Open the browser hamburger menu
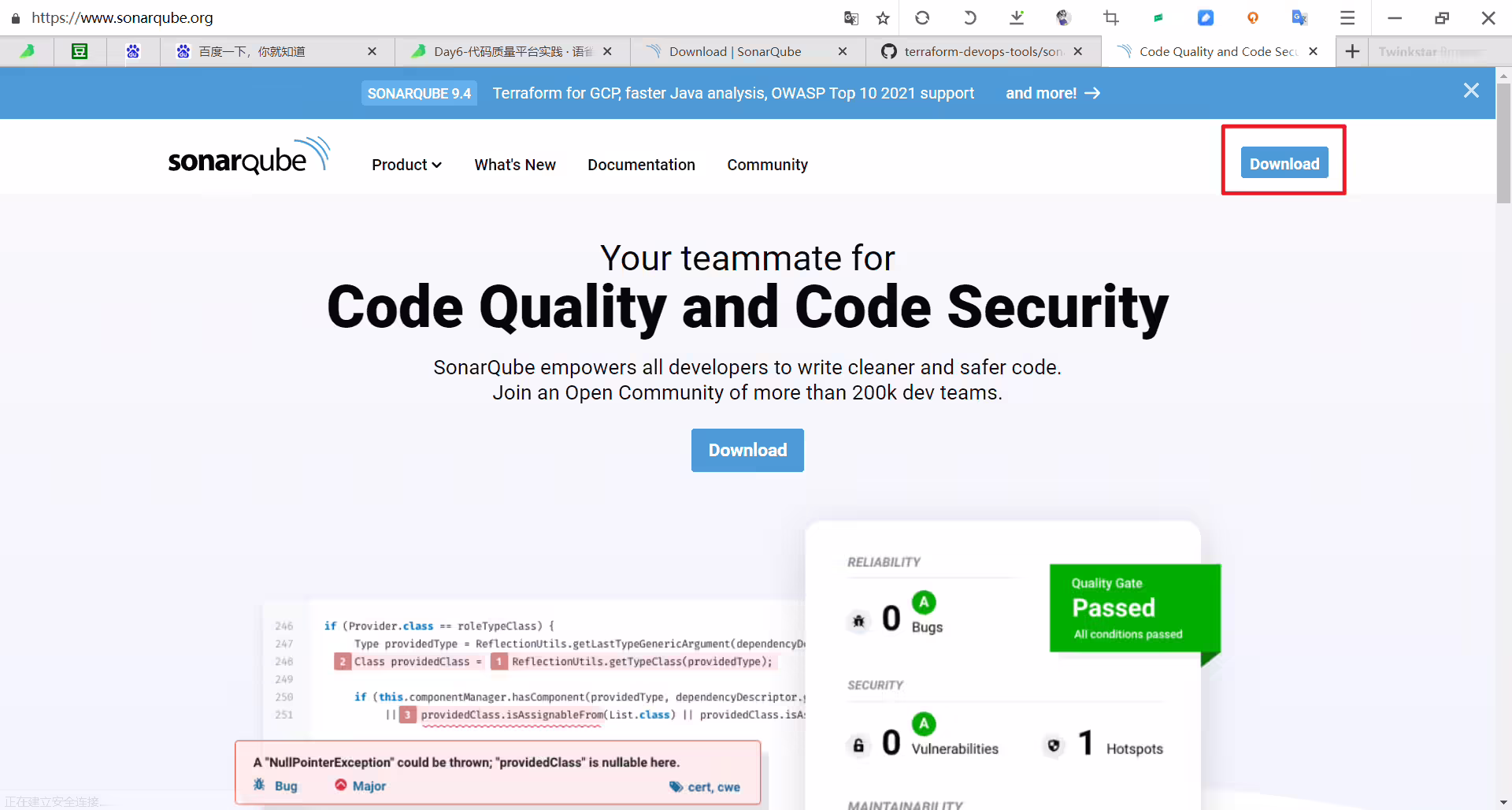This screenshot has width=1512, height=810. coord(1347,17)
